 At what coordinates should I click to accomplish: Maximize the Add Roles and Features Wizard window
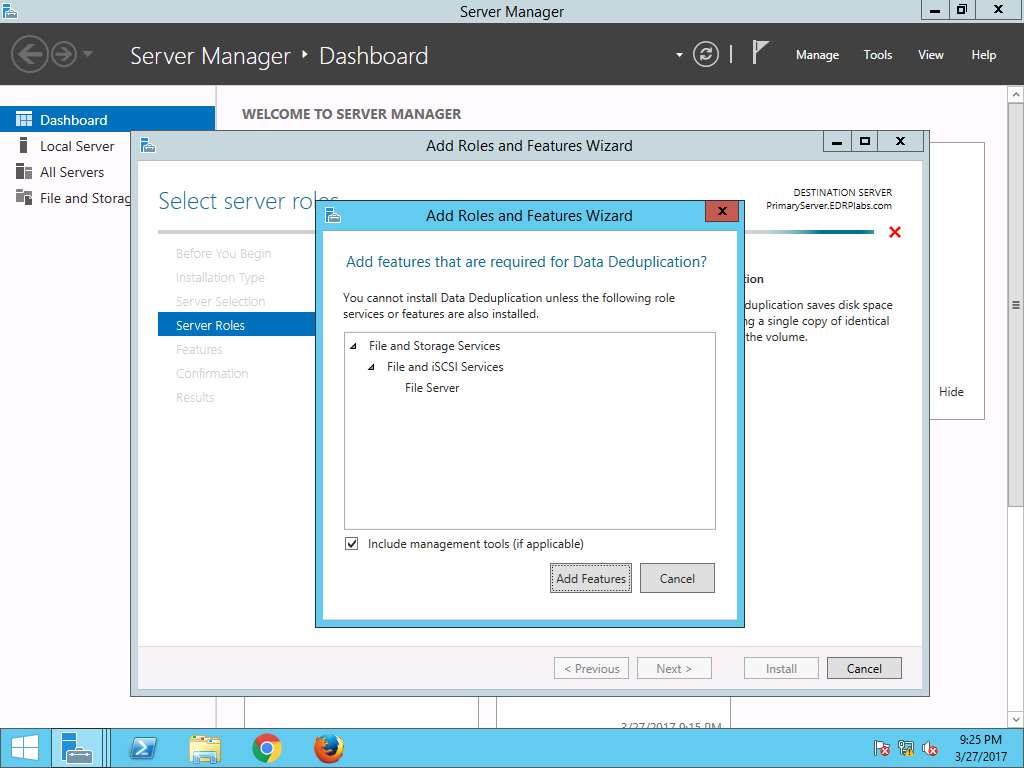point(865,141)
